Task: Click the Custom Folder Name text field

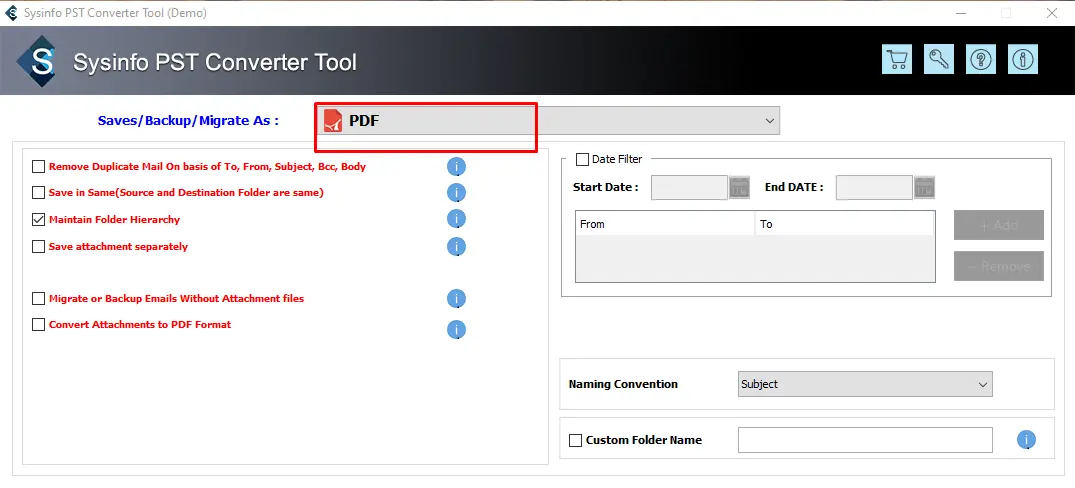Action: click(865, 440)
